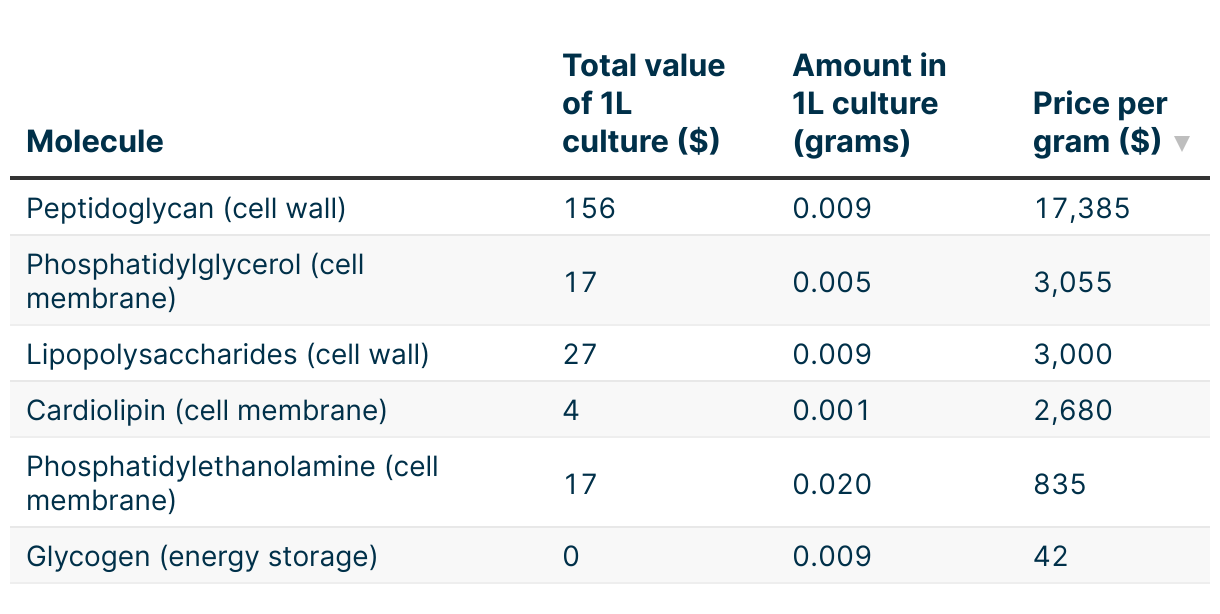
Task: Sort by Total value of 1L culture header
Action: pos(643,104)
